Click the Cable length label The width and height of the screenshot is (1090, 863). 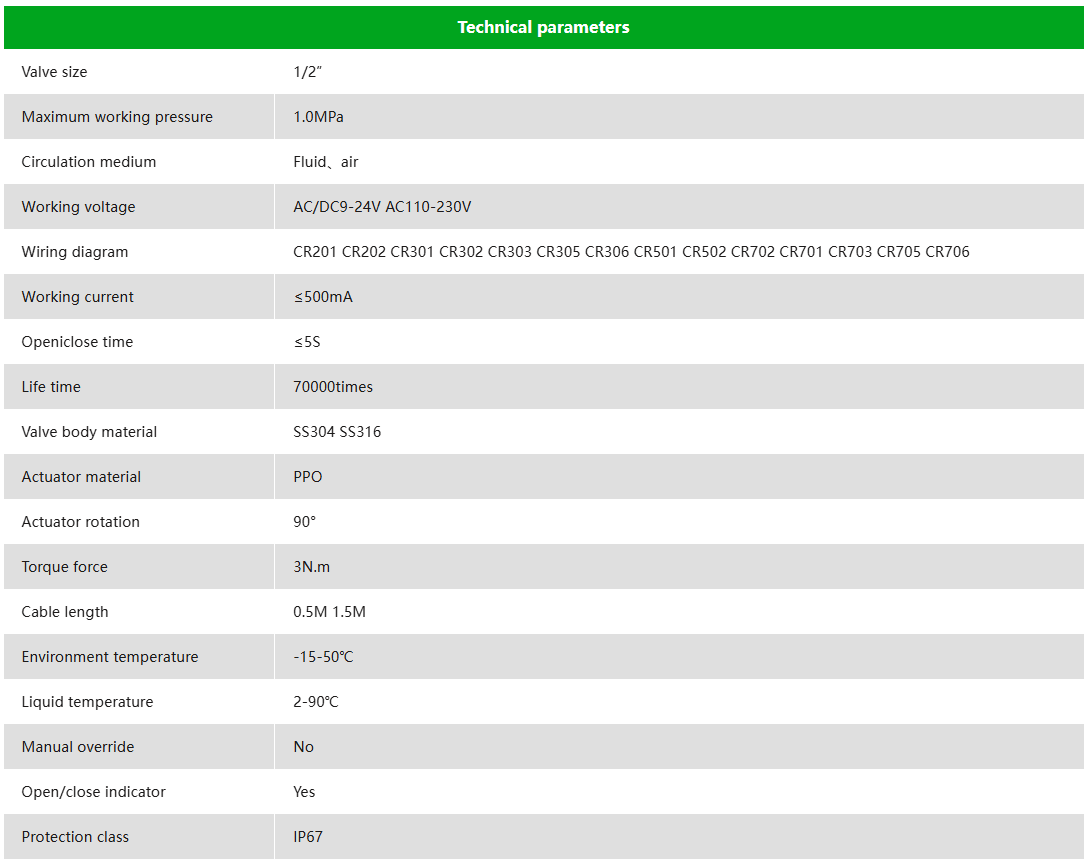click(65, 612)
